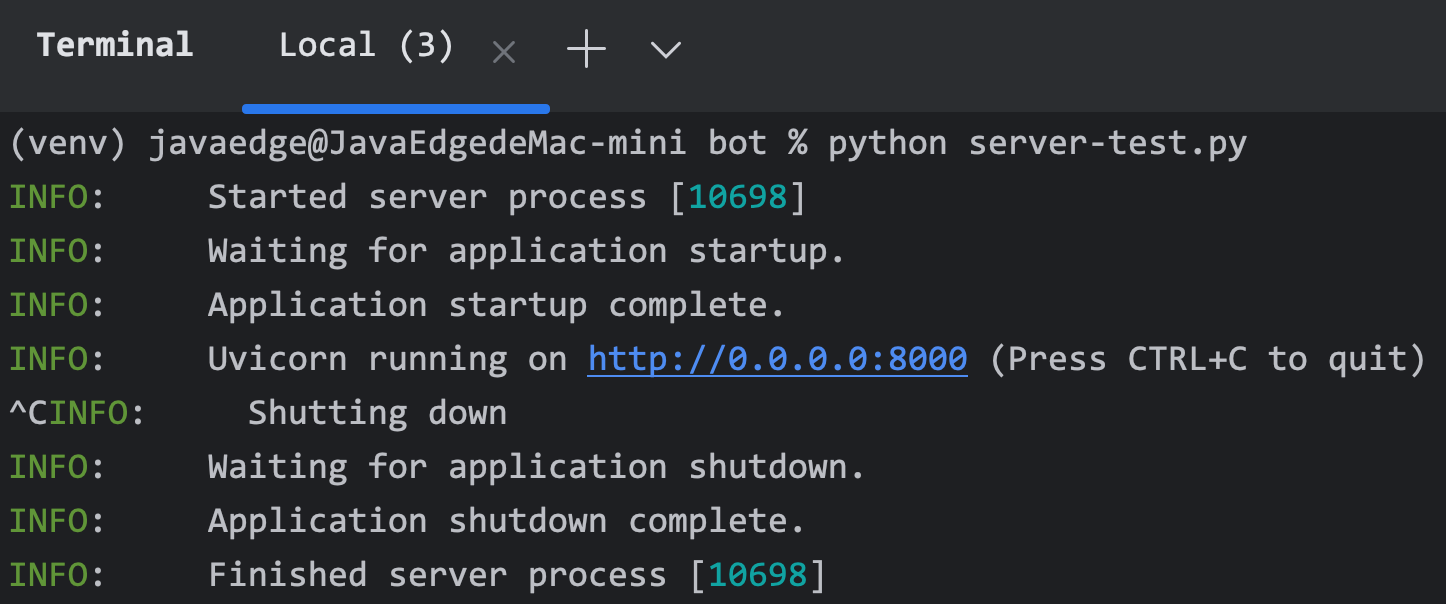Click the "Shutting down" log message
Screen dimensions: 1446x604
[x=377, y=413]
